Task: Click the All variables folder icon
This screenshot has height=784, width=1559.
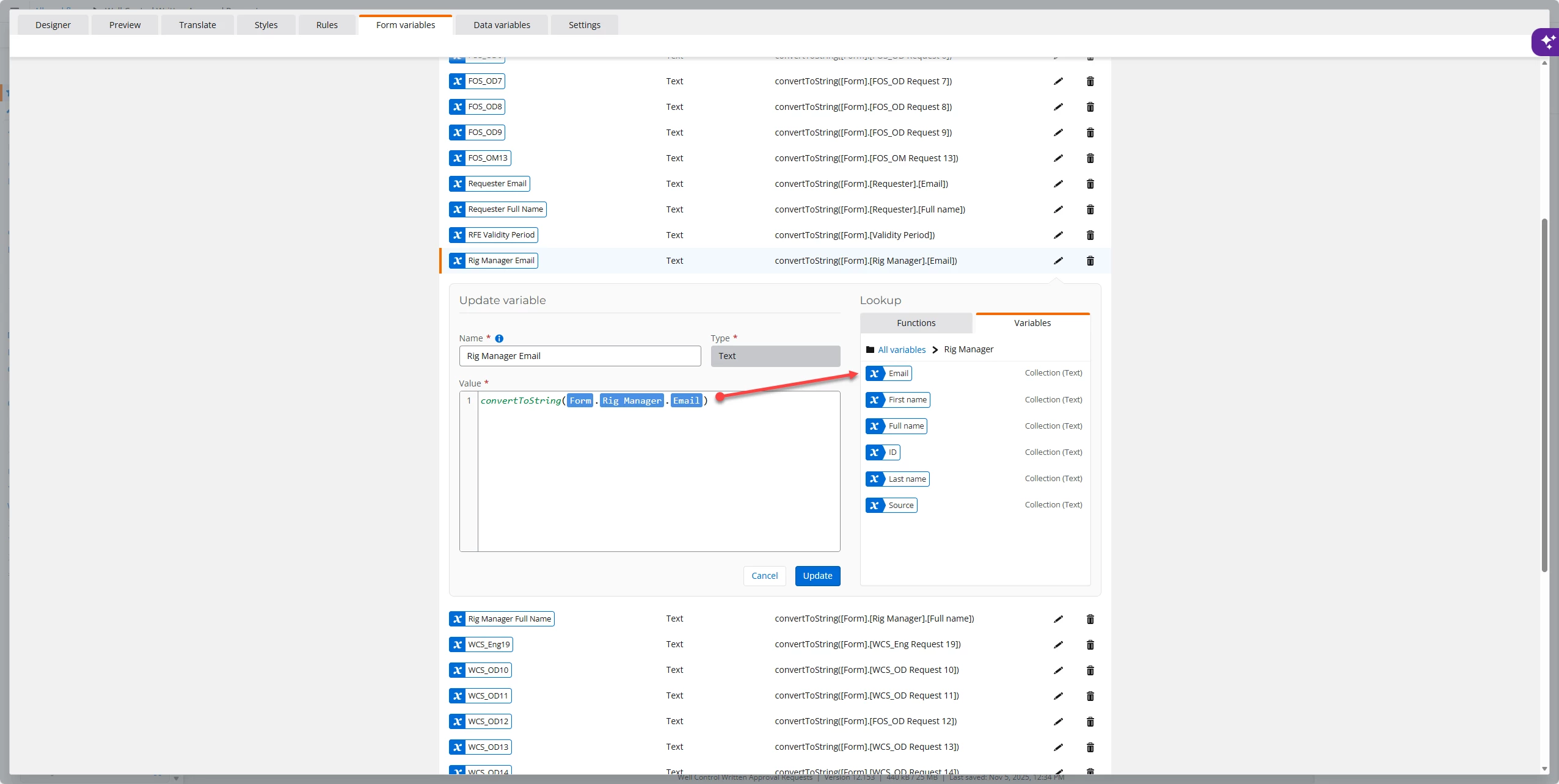Action: click(870, 350)
